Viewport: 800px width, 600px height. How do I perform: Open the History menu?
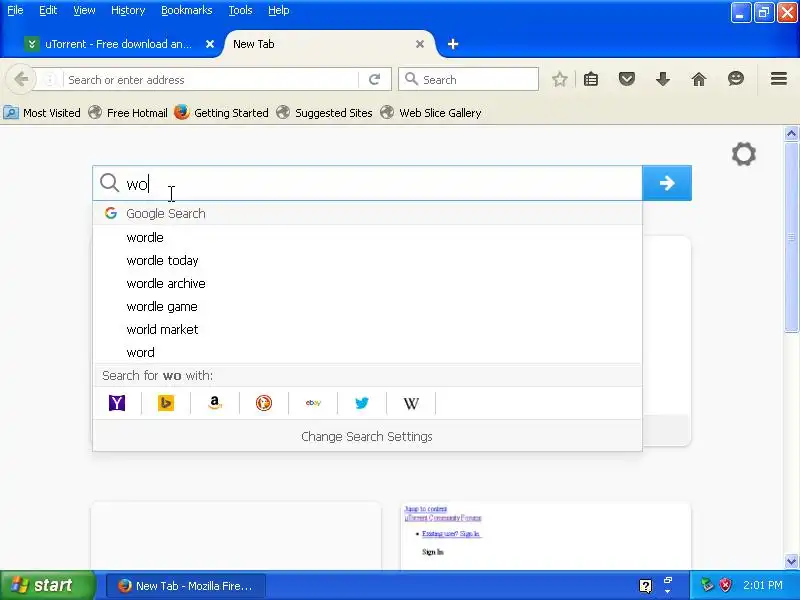click(128, 10)
